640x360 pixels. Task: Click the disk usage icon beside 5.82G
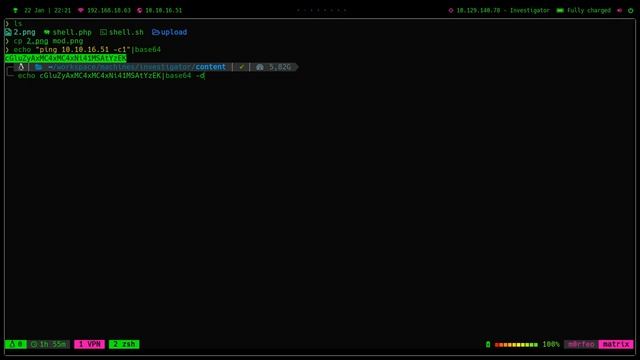tap(260, 67)
